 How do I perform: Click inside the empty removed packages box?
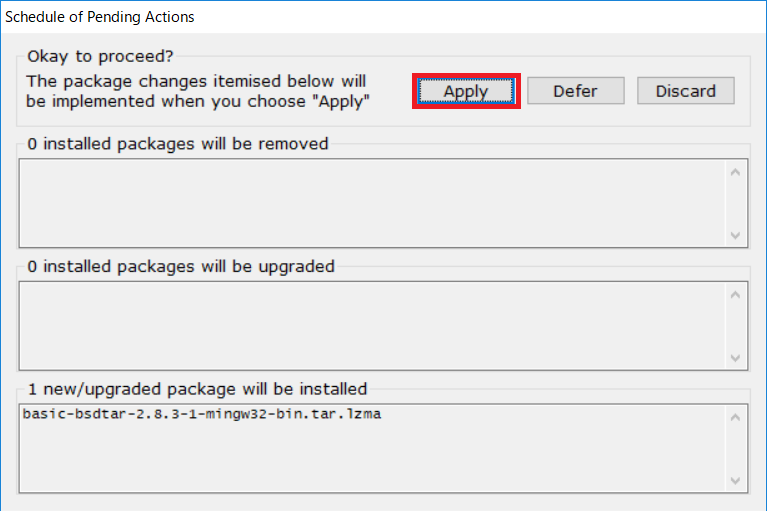coord(370,202)
